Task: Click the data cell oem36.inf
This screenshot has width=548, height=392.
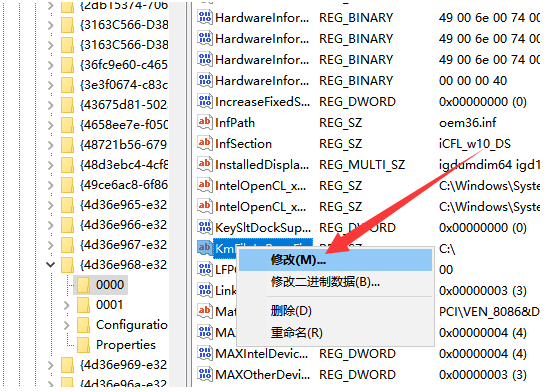Action: click(468, 123)
